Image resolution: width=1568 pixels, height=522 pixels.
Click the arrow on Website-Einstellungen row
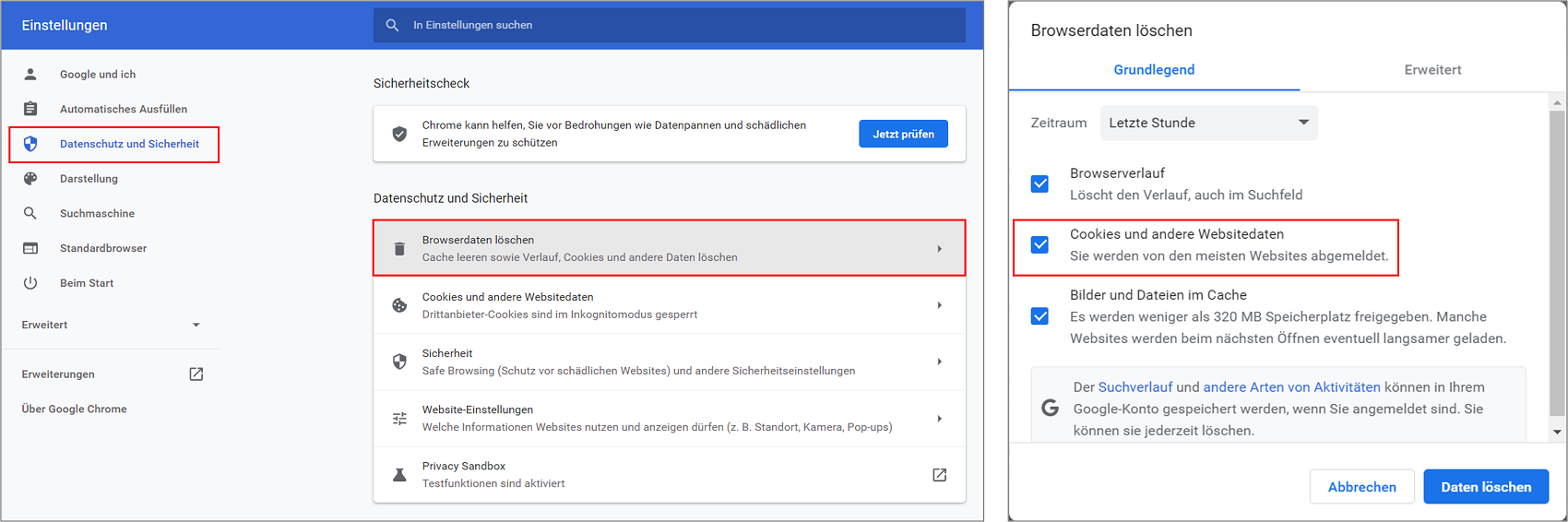tap(939, 419)
